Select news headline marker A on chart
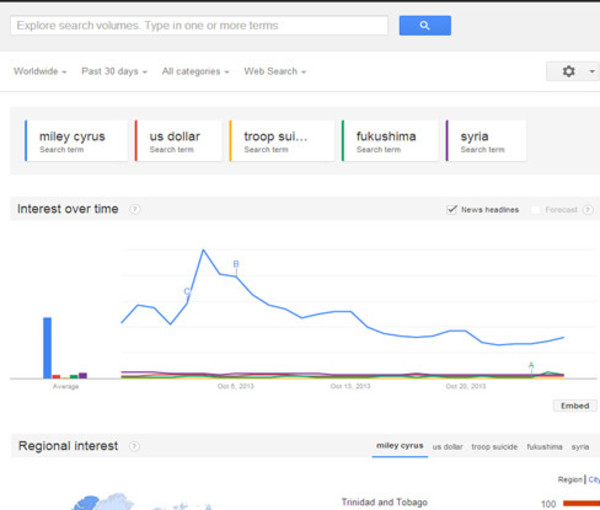Viewport: 600px width, 510px height. tap(531, 365)
